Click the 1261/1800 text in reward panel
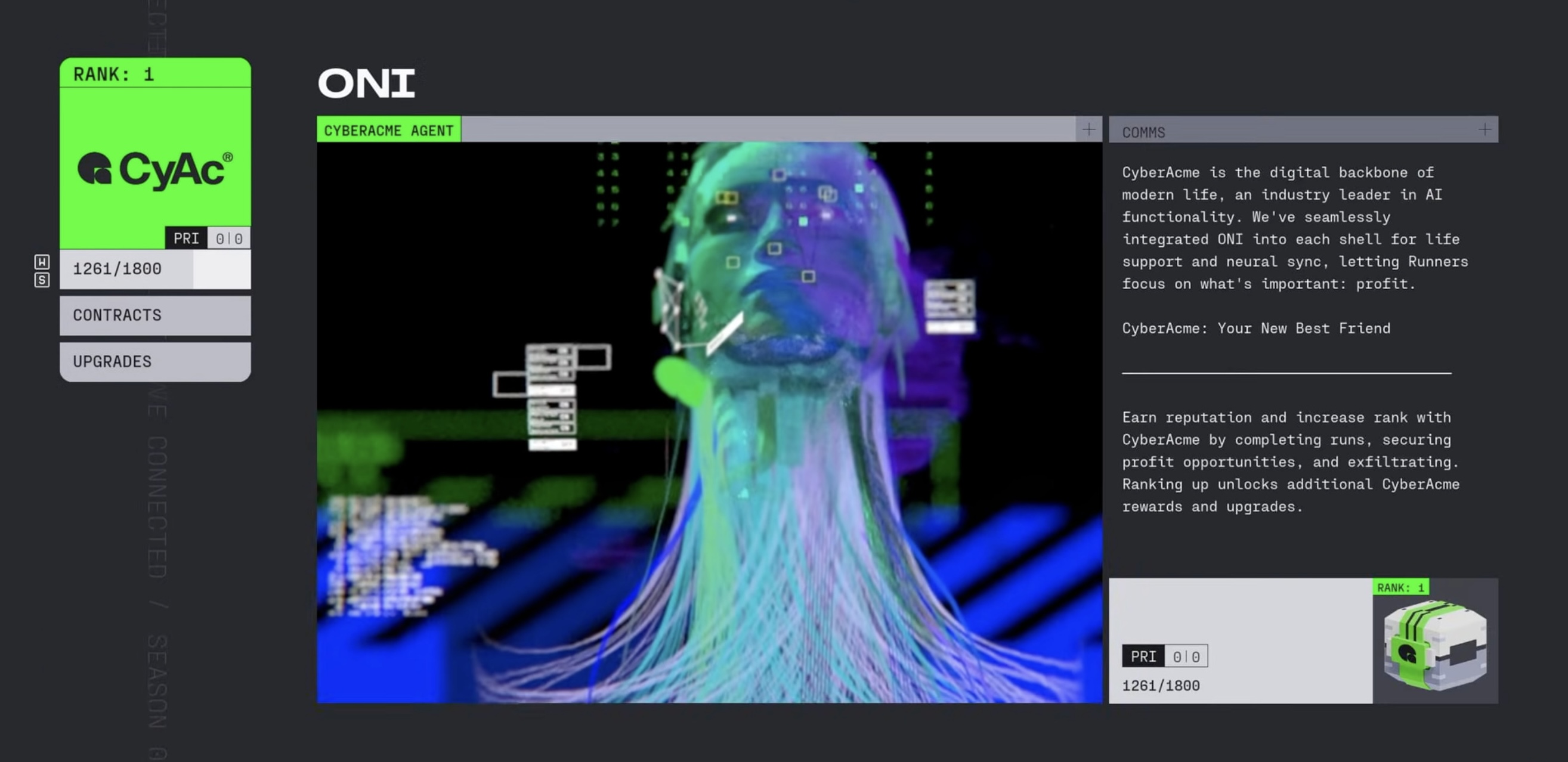 [x=1161, y=686]
